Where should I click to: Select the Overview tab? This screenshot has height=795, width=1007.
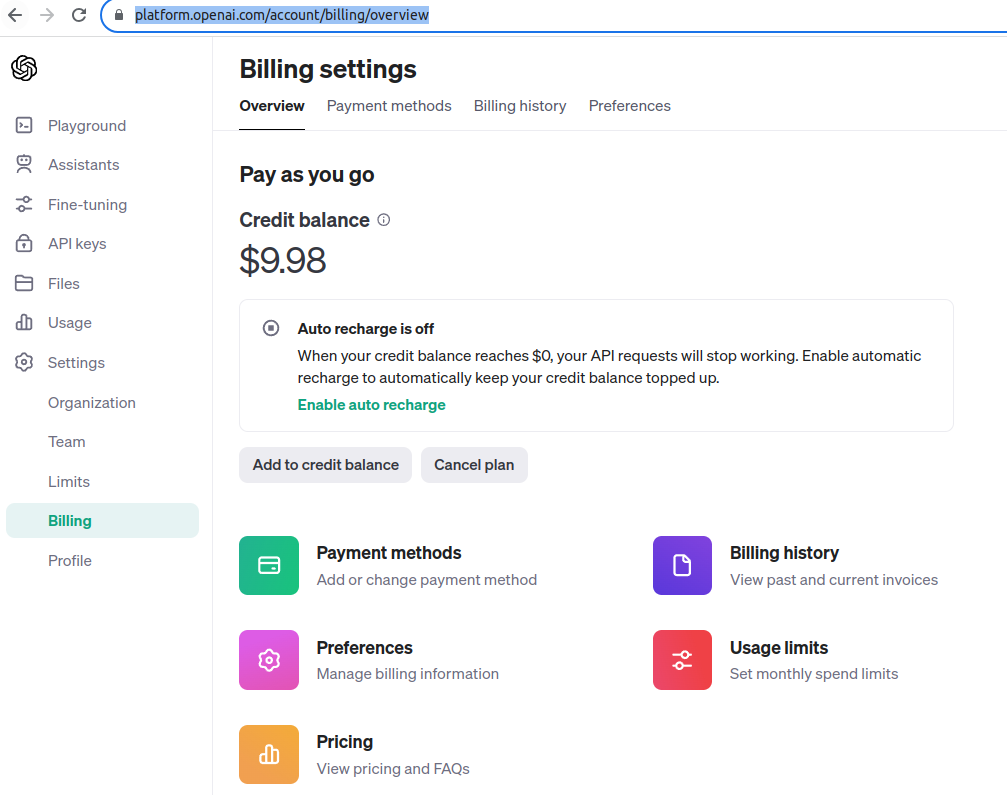pyautogui.click(x=272, y=106)
